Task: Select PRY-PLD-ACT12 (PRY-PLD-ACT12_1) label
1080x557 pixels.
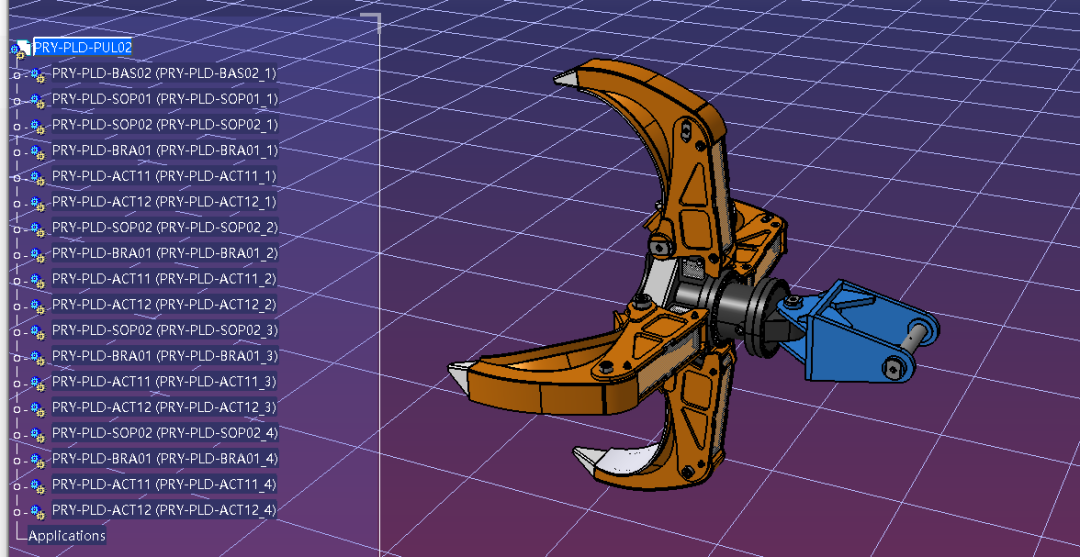Action: [165, 202]
